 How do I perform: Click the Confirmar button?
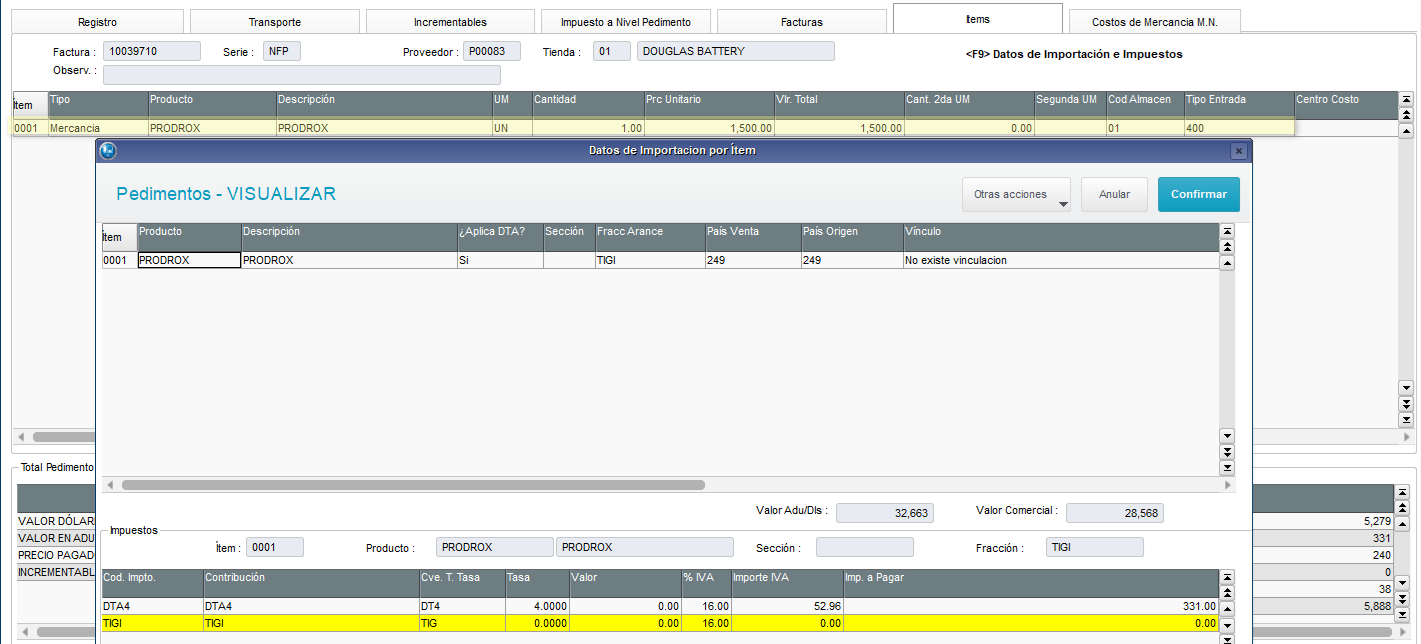pyautogui.click(x=1199, y=195)
